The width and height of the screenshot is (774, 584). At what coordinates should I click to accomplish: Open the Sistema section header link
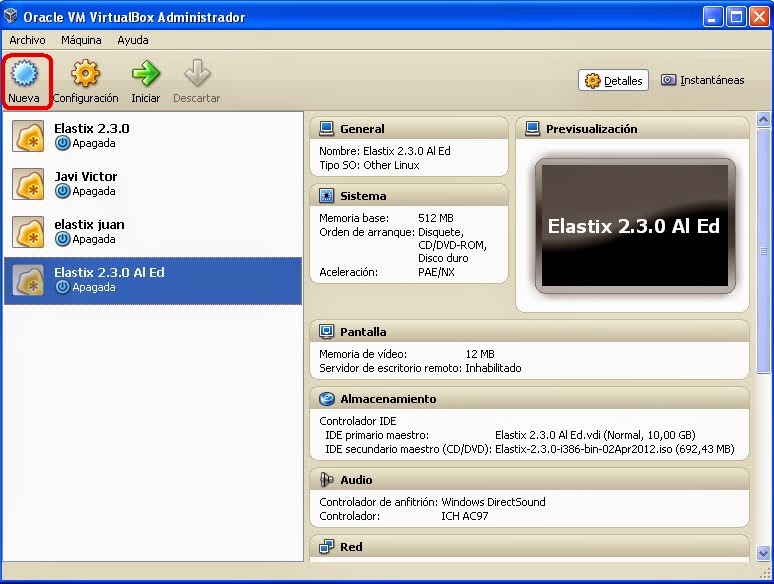coord(363,196)
